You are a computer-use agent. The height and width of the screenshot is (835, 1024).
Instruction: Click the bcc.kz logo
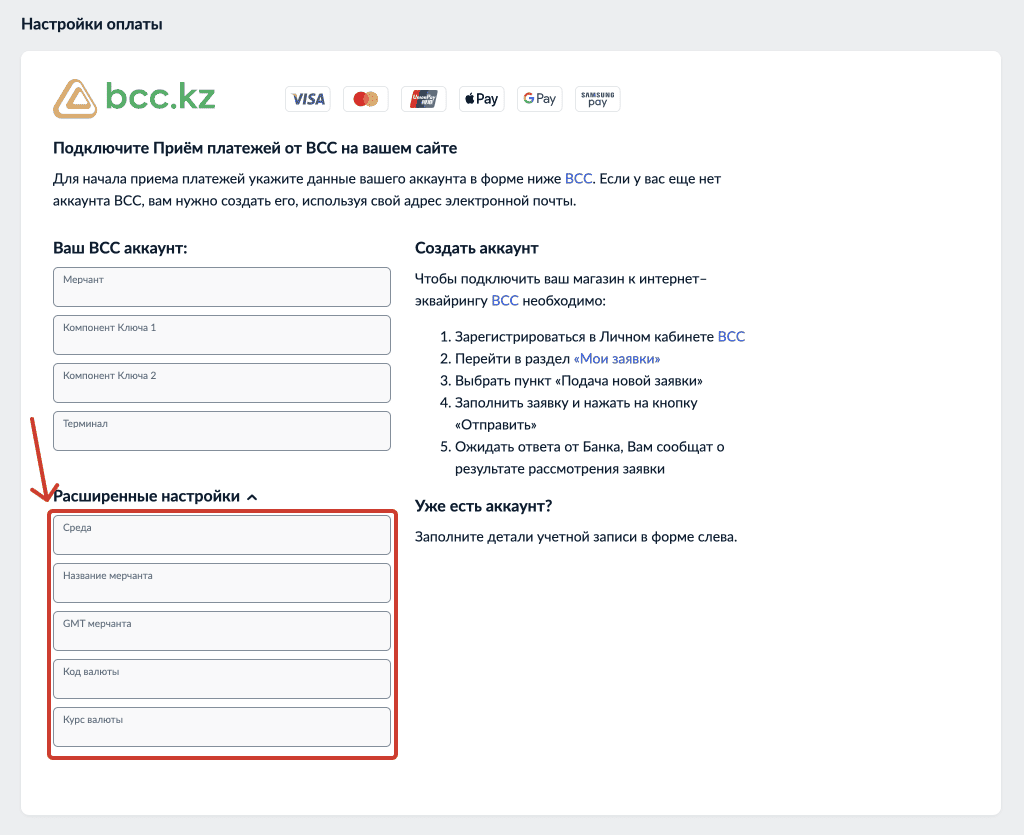[134, 98]
